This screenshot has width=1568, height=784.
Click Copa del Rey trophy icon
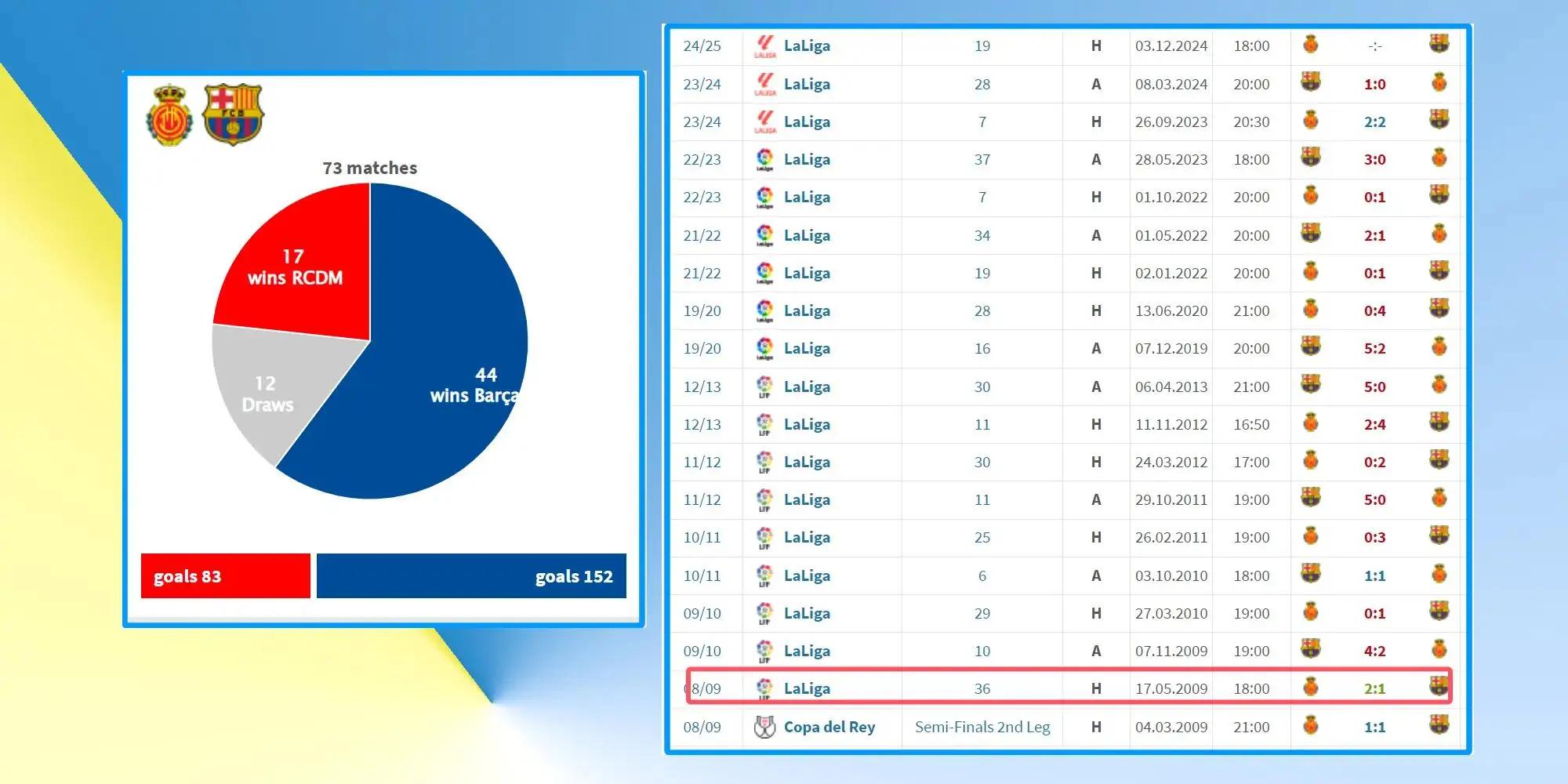point(765,727)
